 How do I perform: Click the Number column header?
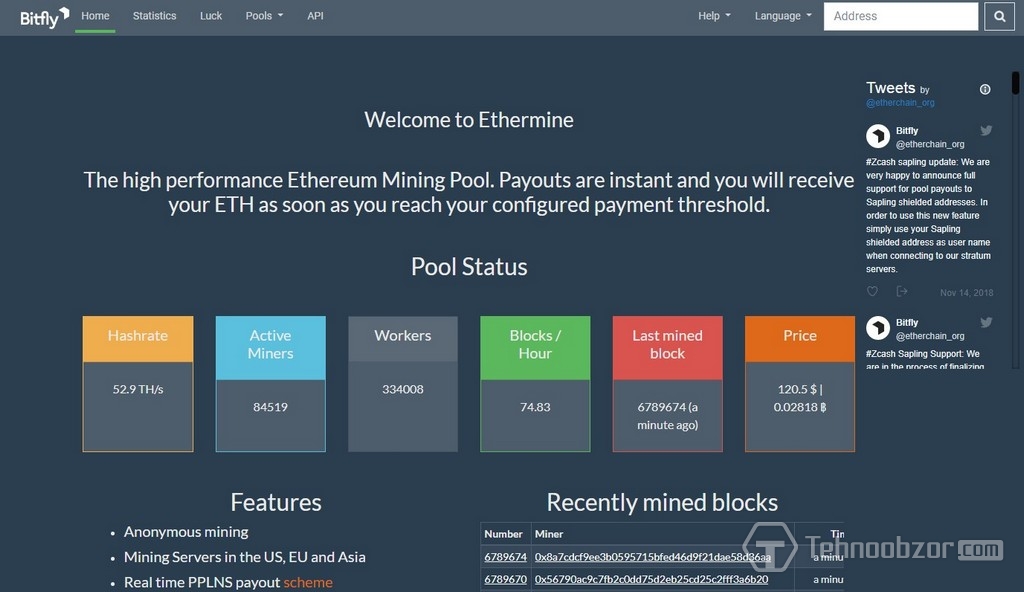pos(504,534)
